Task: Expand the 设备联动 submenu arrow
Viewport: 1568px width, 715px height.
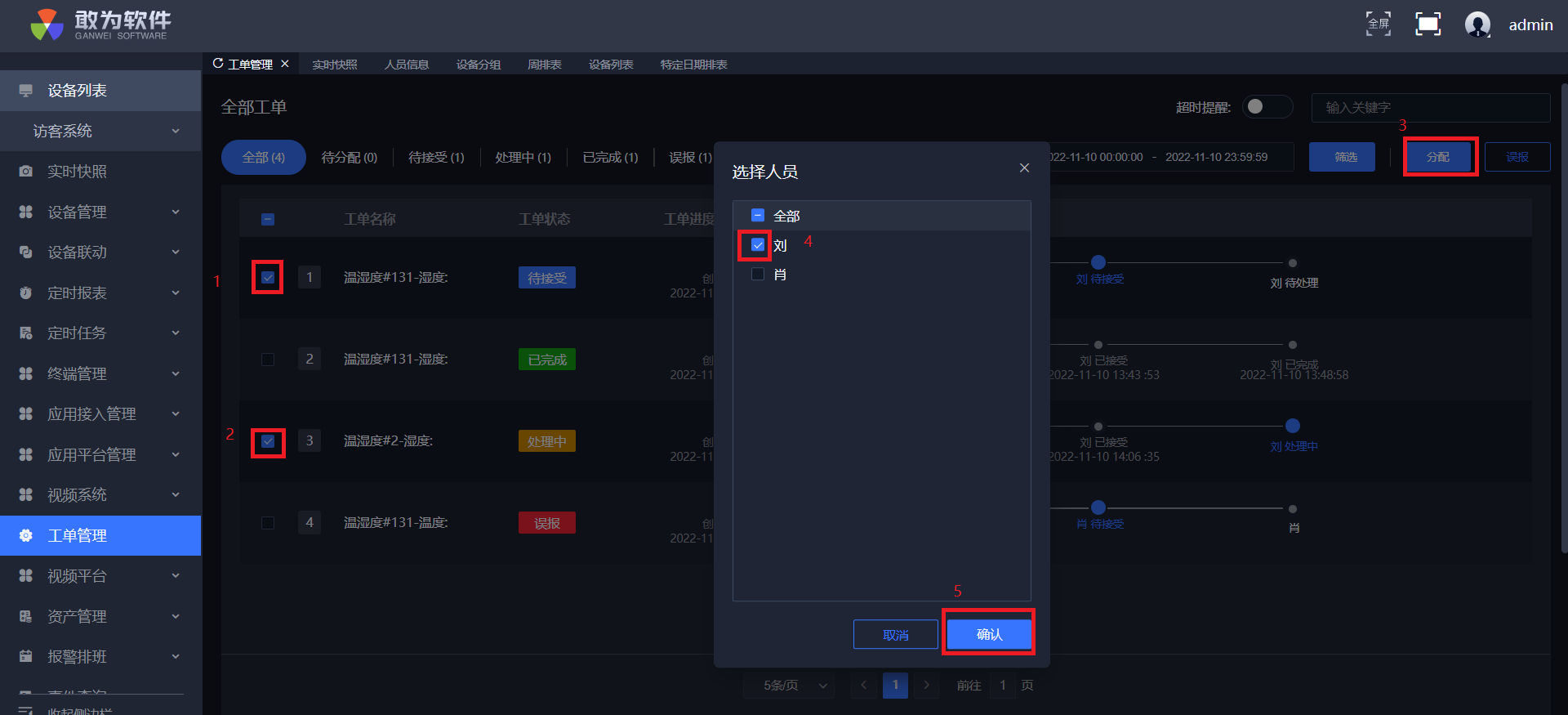Action: 176,252
